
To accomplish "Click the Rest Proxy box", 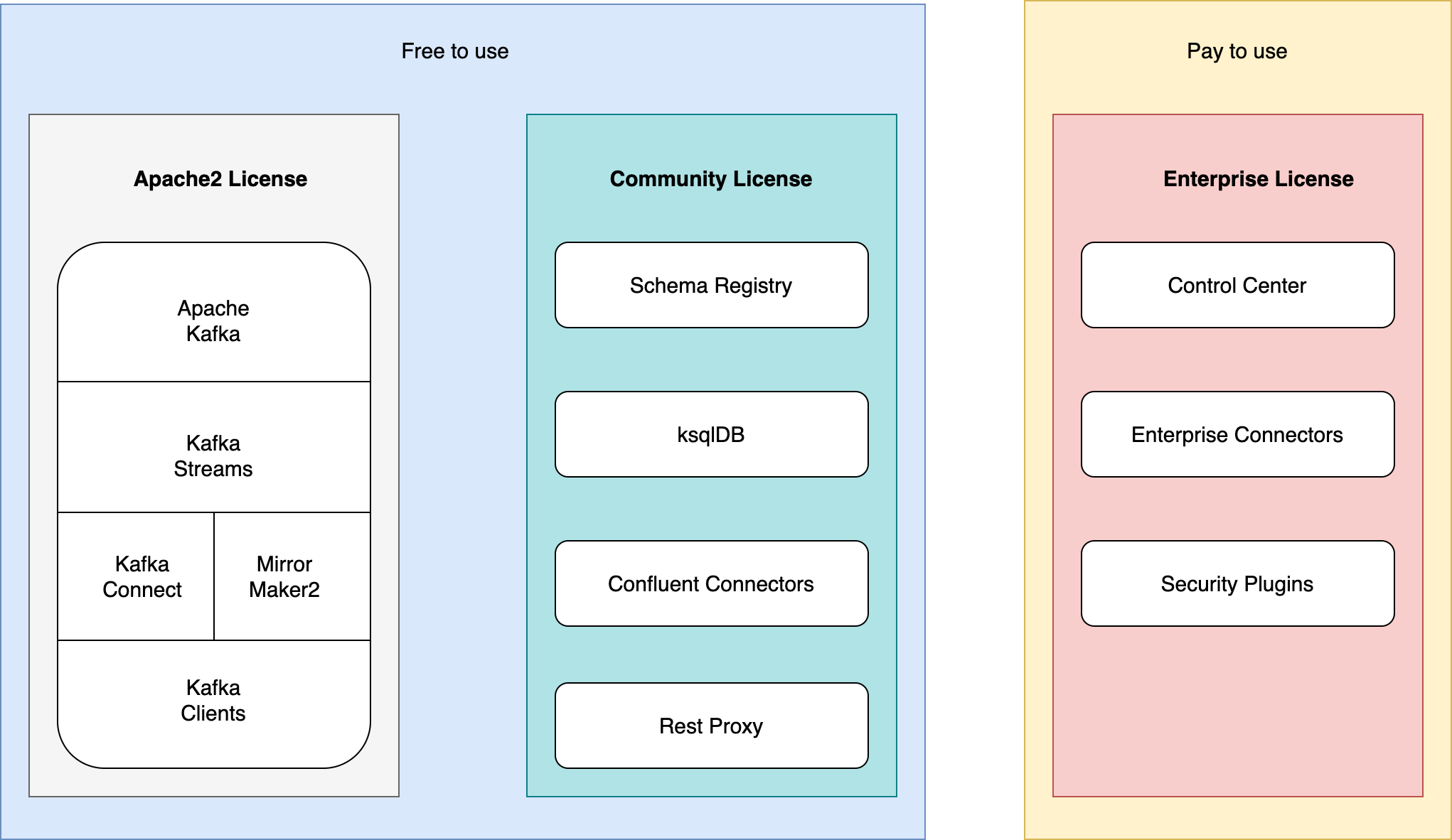I will click(x=711, y=726).
